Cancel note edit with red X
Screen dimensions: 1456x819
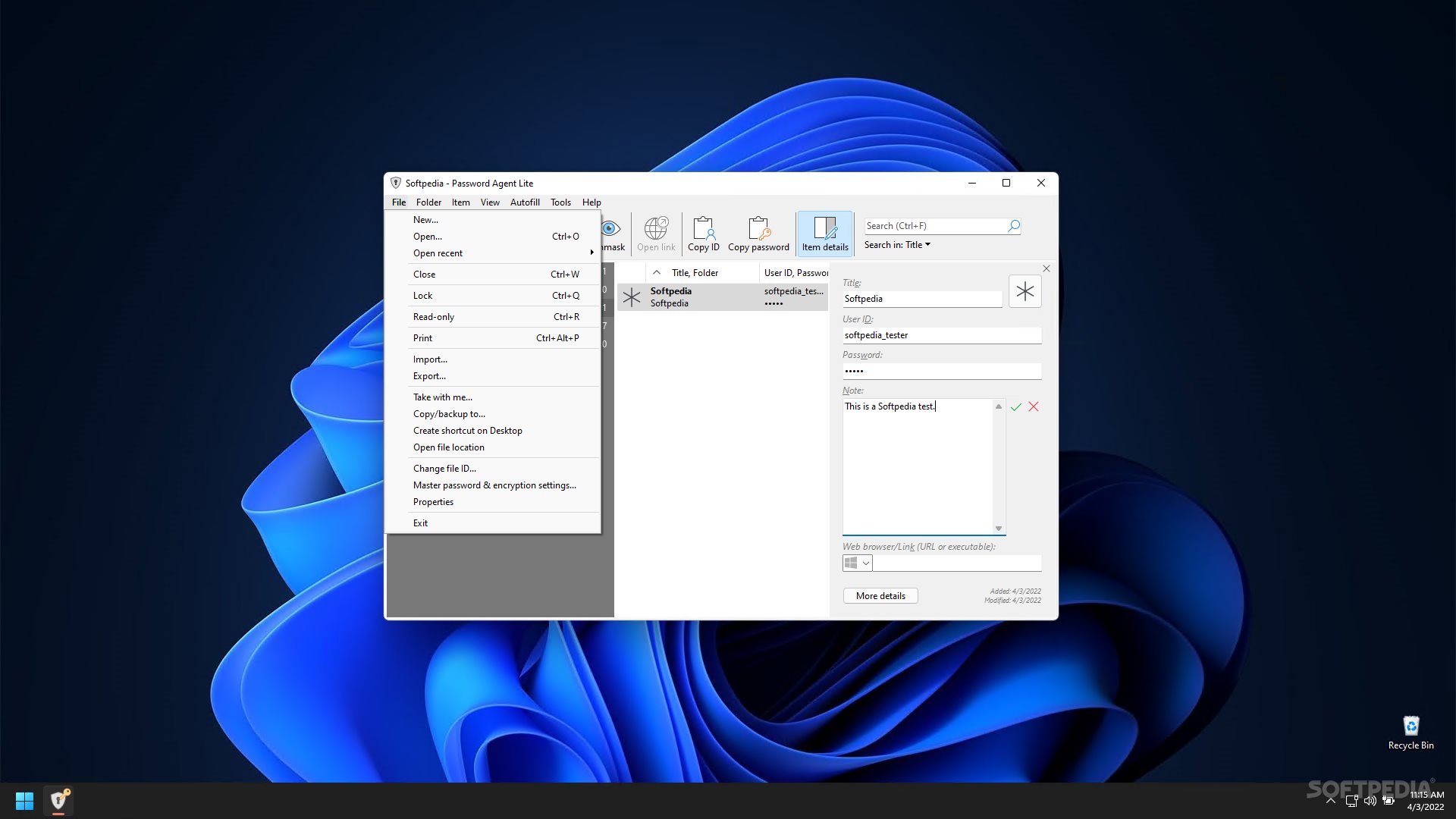pyautogui.click(x=1034, y=407)
